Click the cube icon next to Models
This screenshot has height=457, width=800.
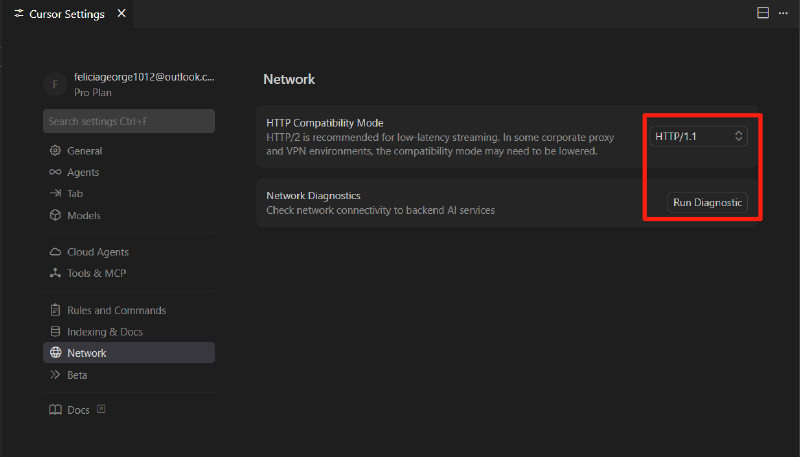[55, 215]
